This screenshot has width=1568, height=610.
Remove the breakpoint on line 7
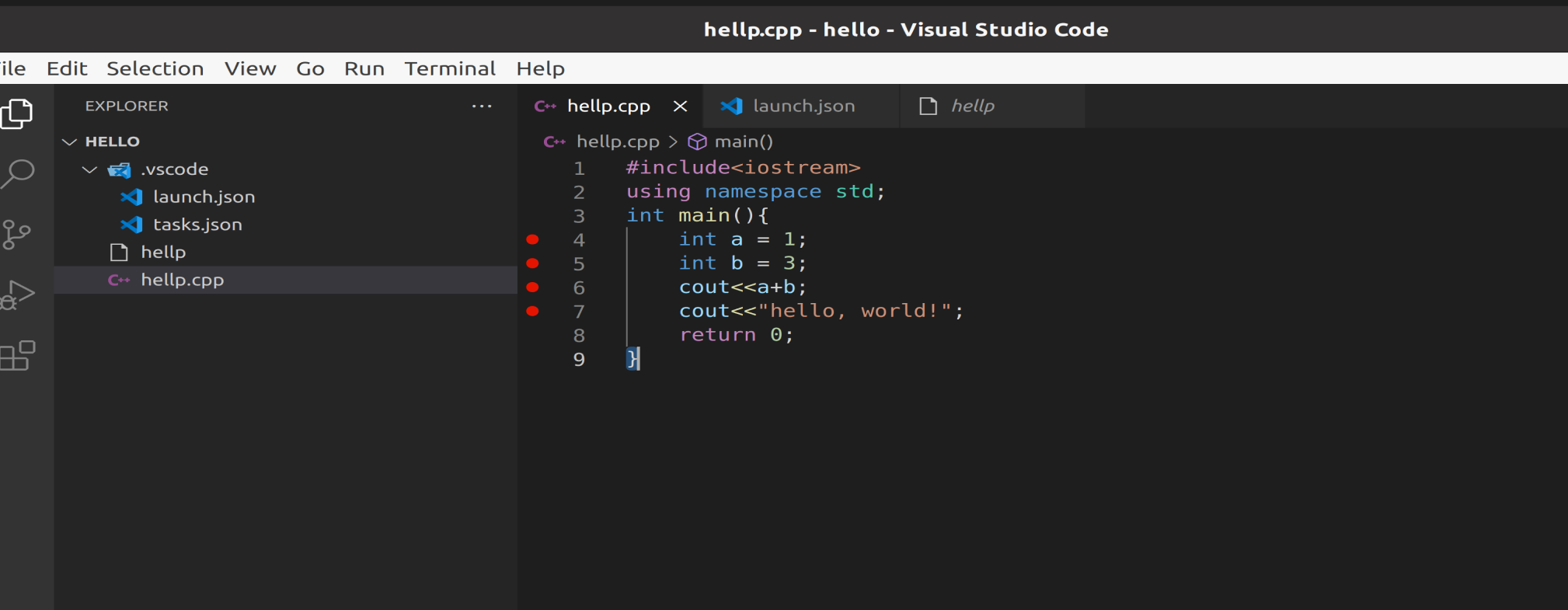coord(532,311)
